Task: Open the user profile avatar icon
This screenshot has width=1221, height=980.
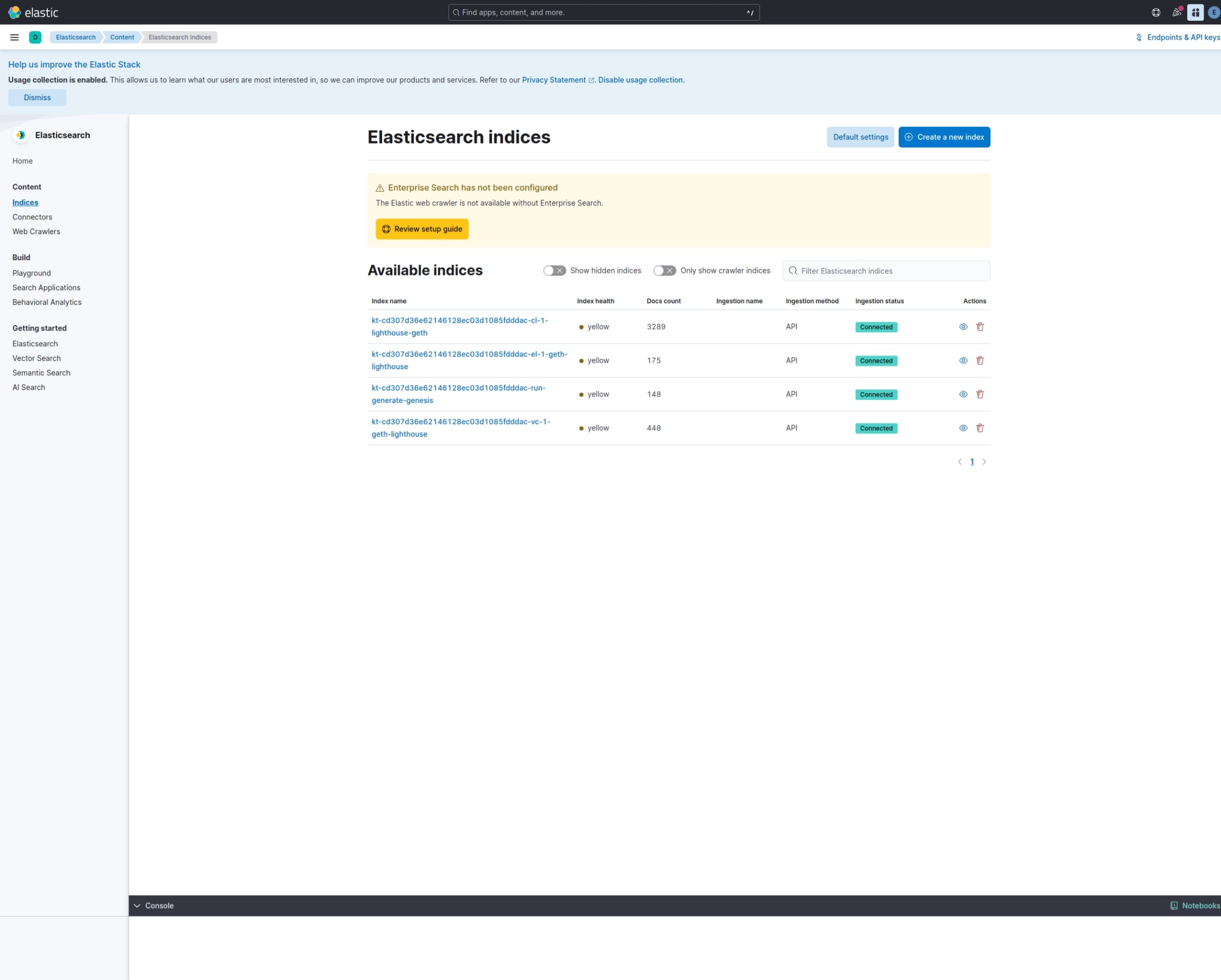Action: 1213,12
